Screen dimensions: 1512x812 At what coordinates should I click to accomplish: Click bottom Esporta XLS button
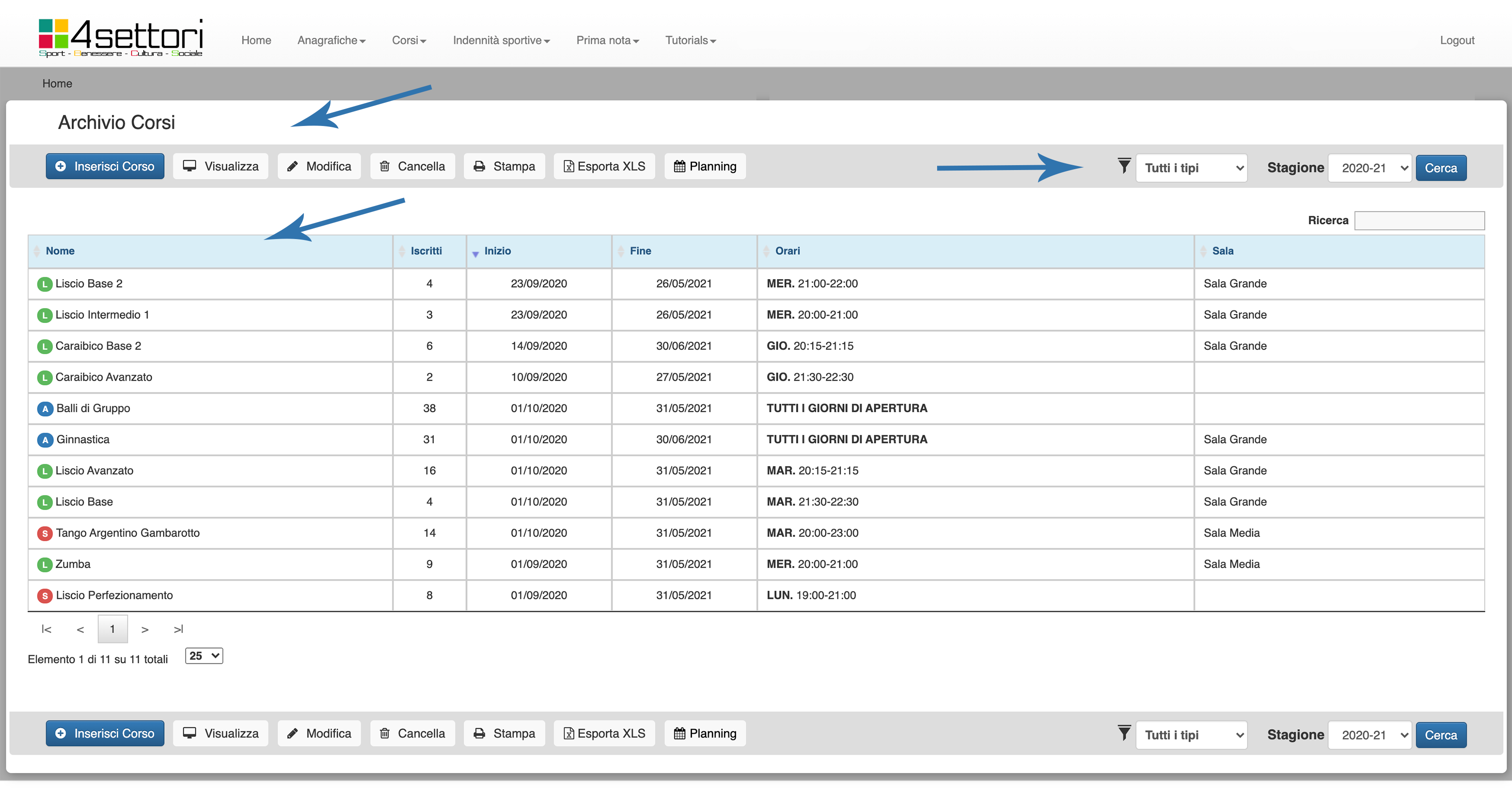[605, 734]
